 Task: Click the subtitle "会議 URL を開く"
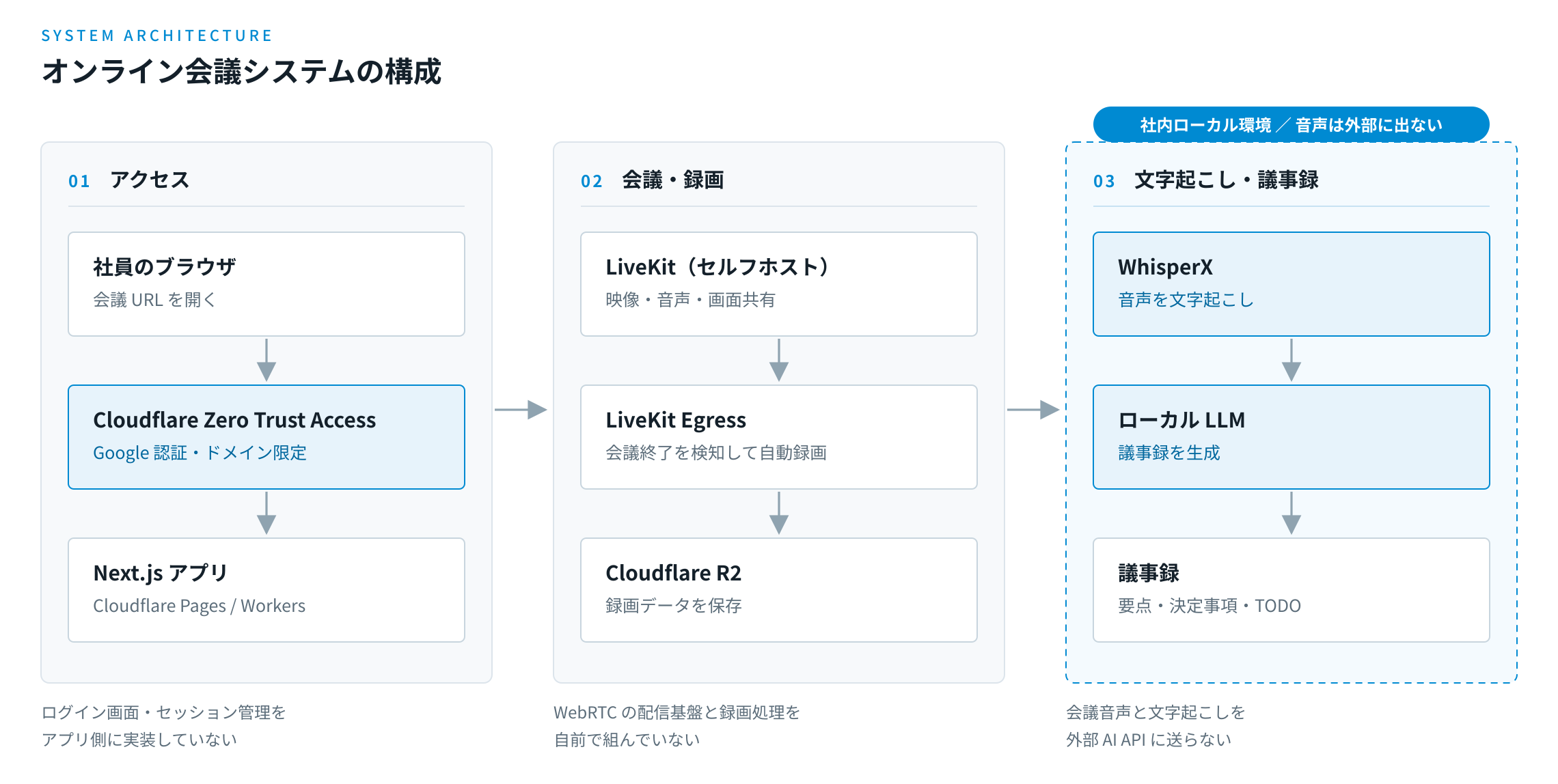[x=154, y=300]
